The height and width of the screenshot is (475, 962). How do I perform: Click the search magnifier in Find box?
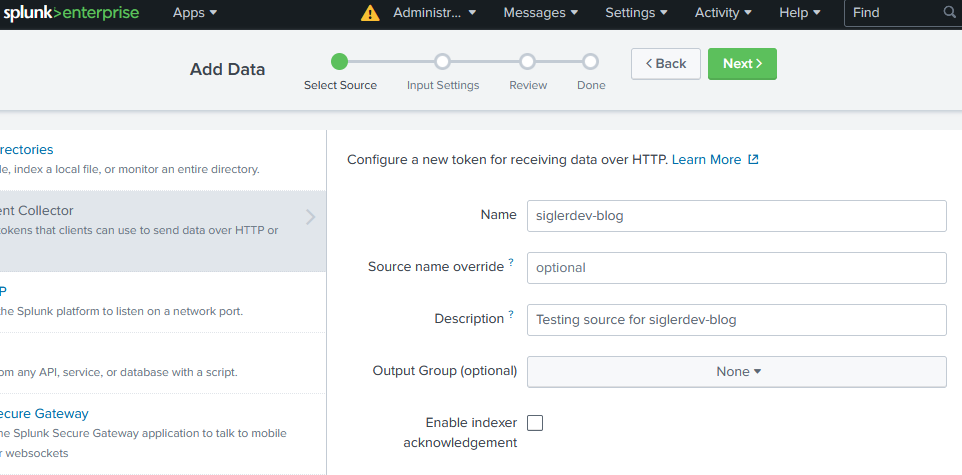point(949,13)
